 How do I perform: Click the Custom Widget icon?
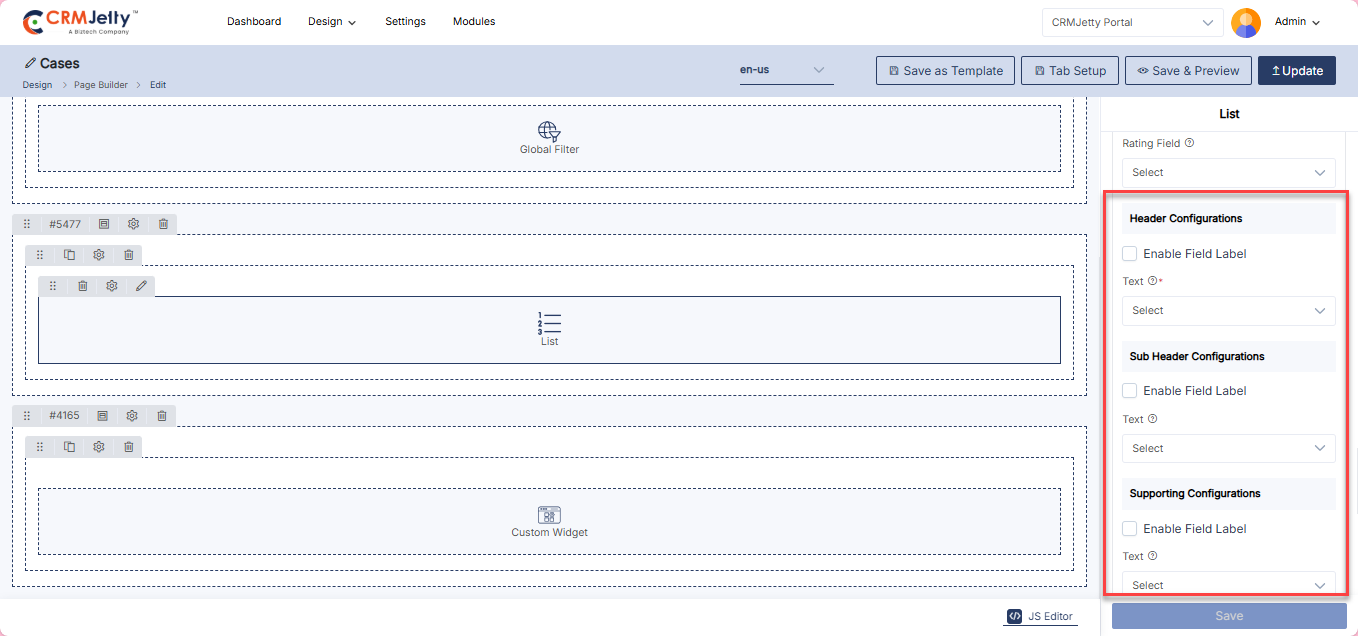coord(549,515)
